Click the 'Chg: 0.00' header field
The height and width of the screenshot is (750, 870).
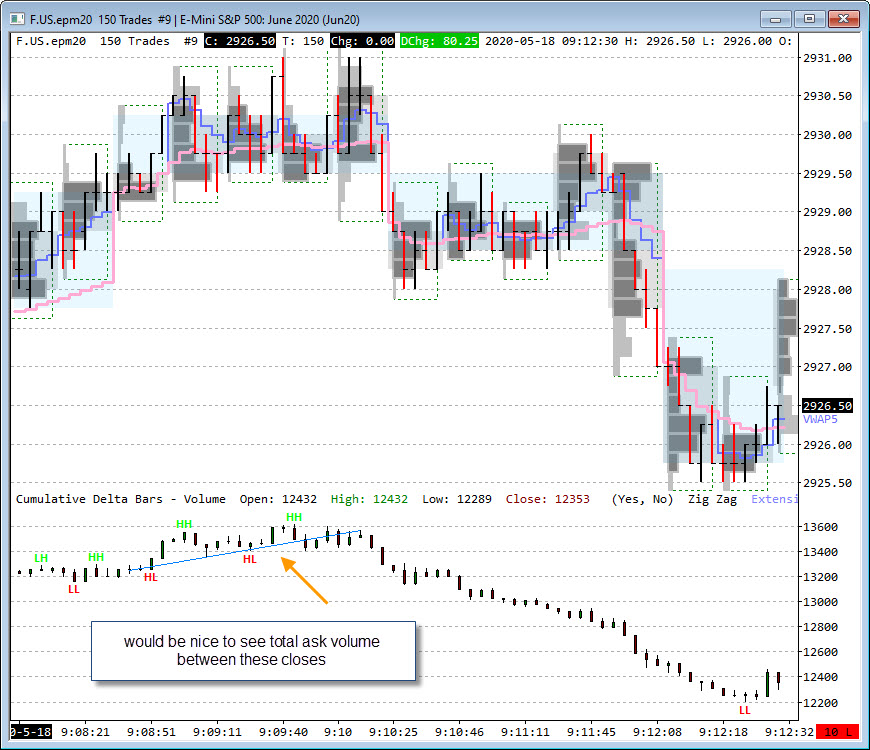[362, 41]
